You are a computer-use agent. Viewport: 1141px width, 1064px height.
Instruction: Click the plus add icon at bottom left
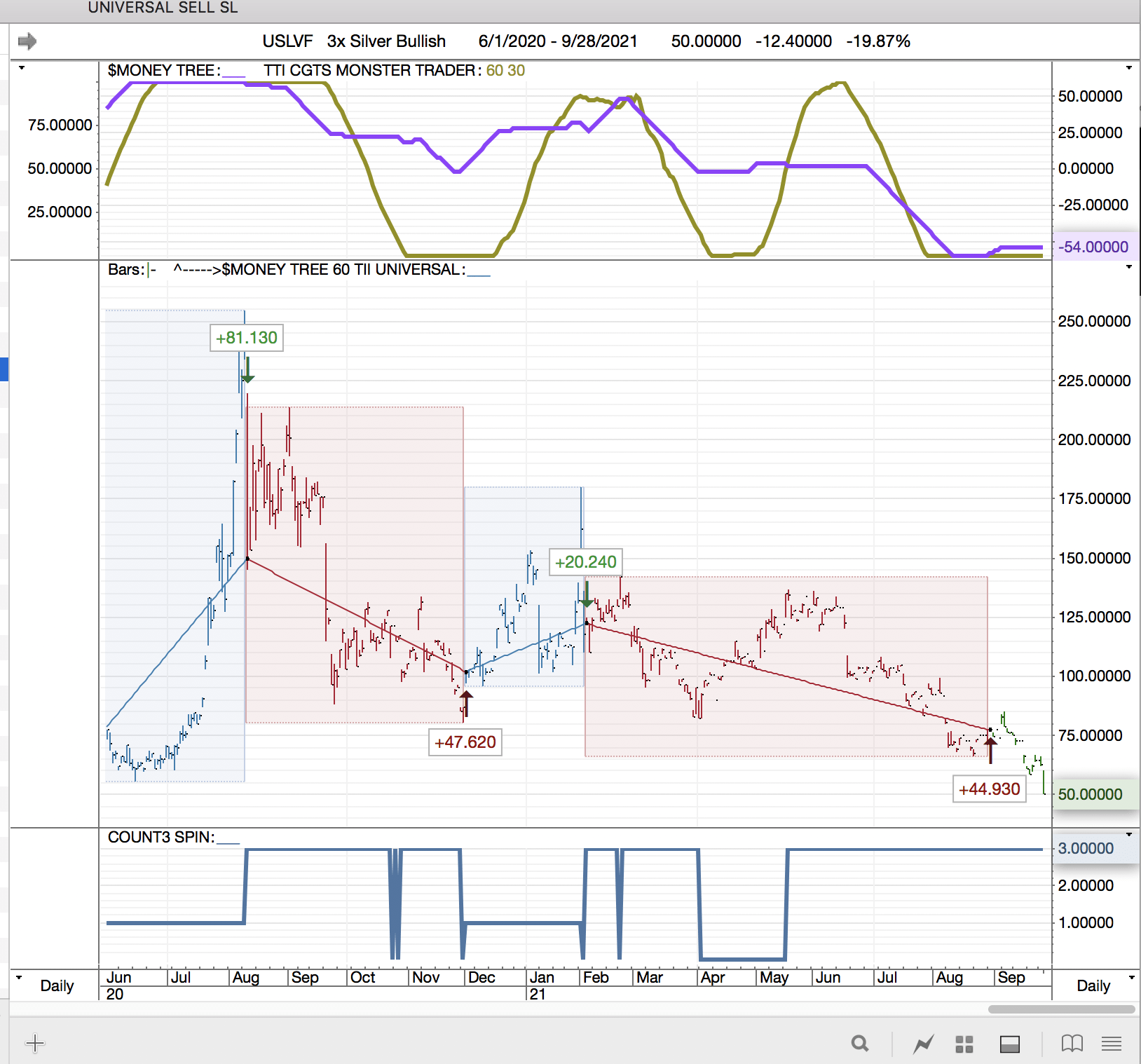point(34,1043)
